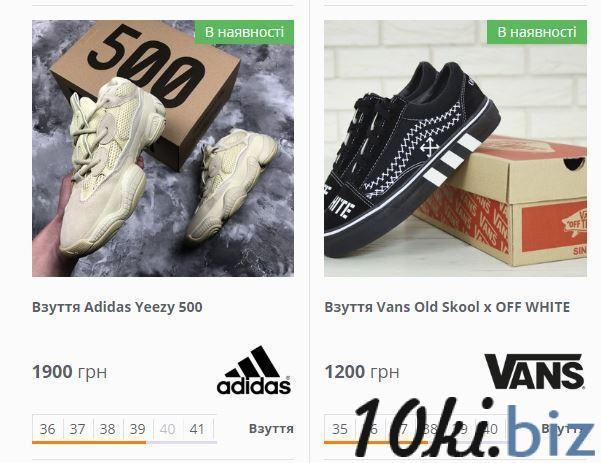Viewport: 601px width, 463px height.
Task: Select size 41 for the Yeezy 500
Action: pos(197,429)
